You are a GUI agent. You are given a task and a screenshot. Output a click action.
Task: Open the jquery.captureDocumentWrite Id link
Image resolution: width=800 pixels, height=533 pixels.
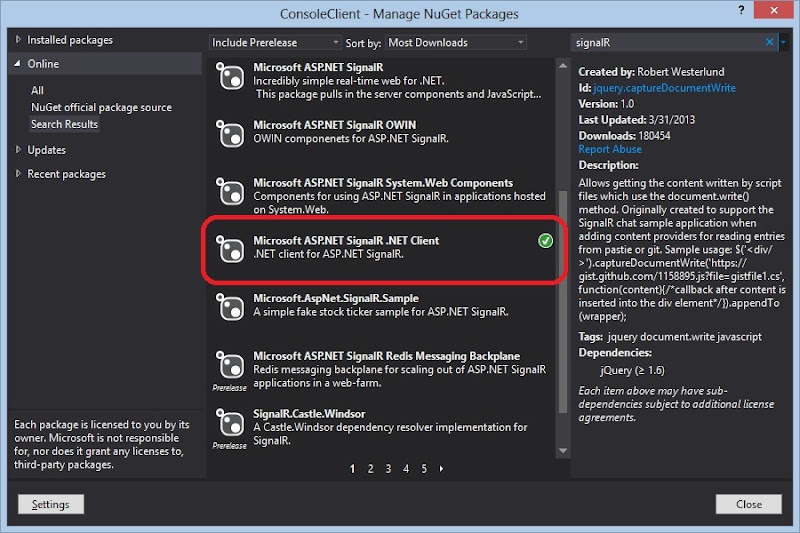click(664, 88)
